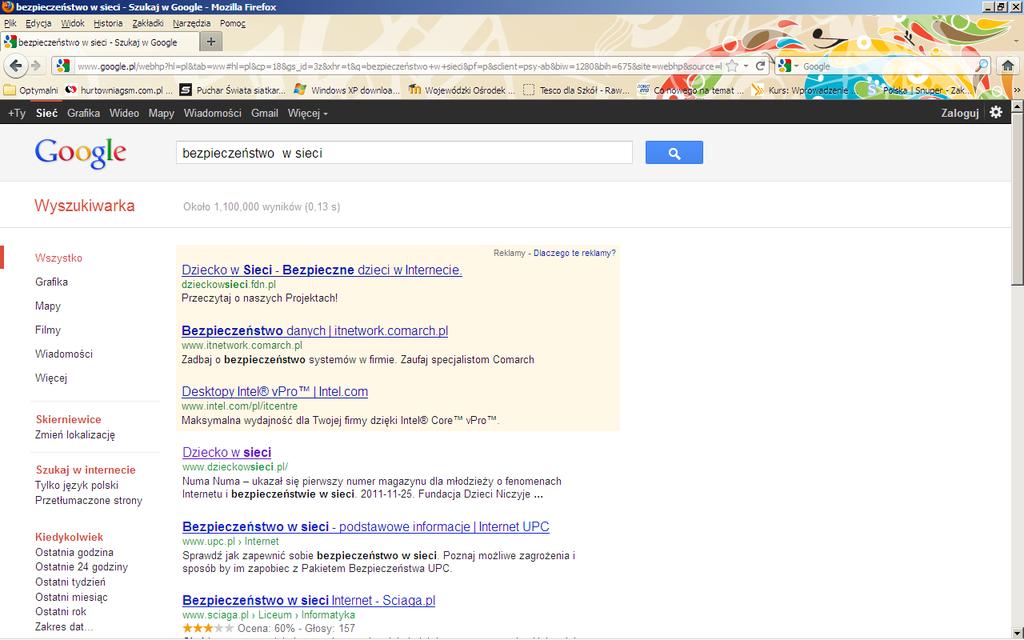The width and height of the screenshot is (1024, 640).
Task: Open a new tab with plus button
Action: 210,42
